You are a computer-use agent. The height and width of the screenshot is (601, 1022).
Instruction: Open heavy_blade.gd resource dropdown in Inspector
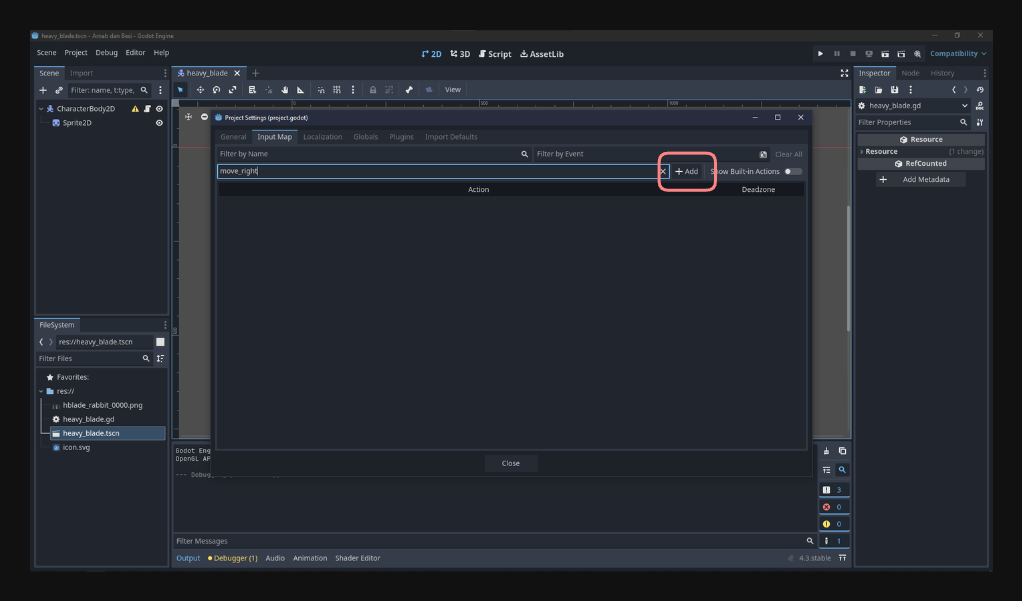[x=914, y=106]
